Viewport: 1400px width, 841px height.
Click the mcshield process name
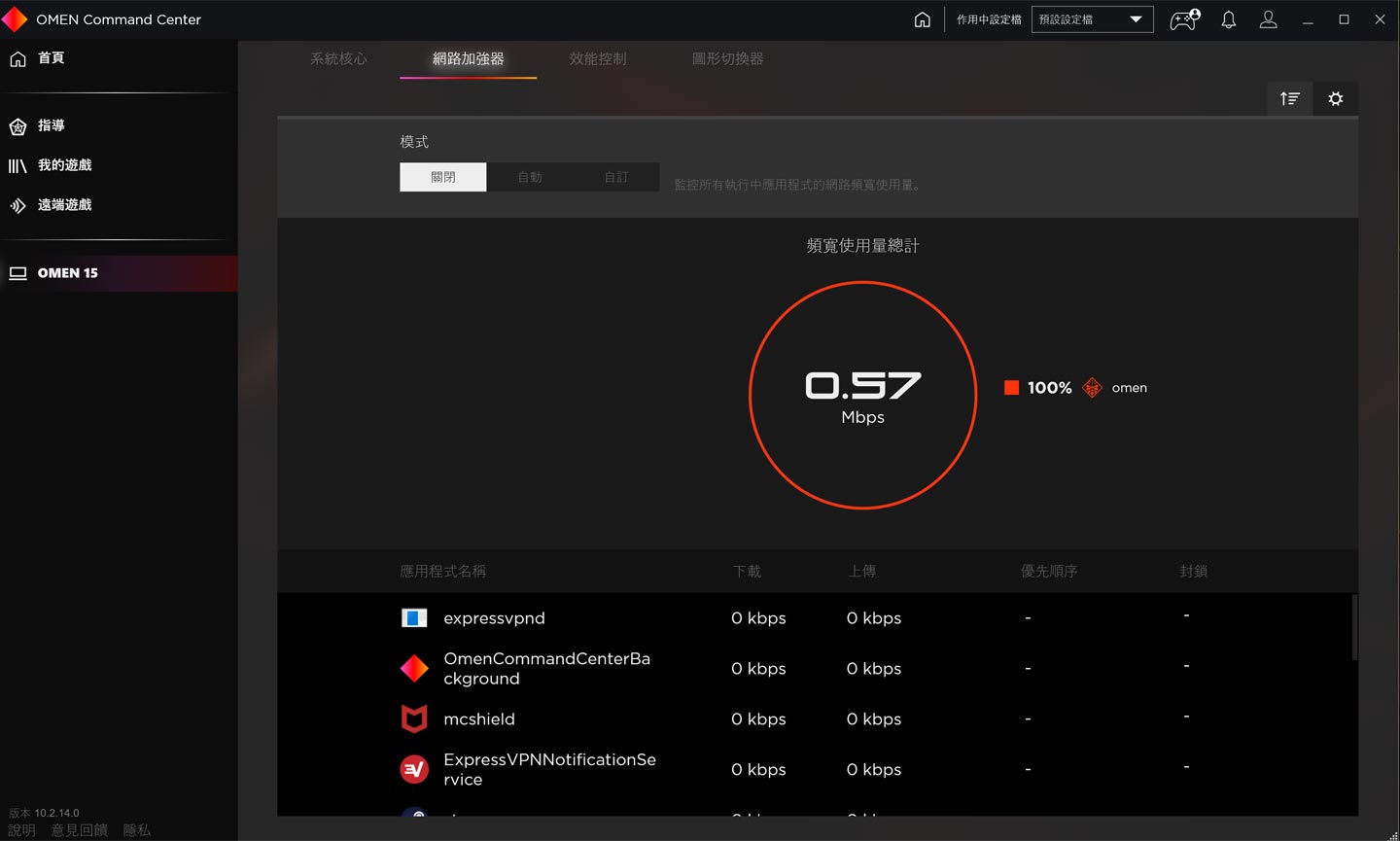pos(479,719)
